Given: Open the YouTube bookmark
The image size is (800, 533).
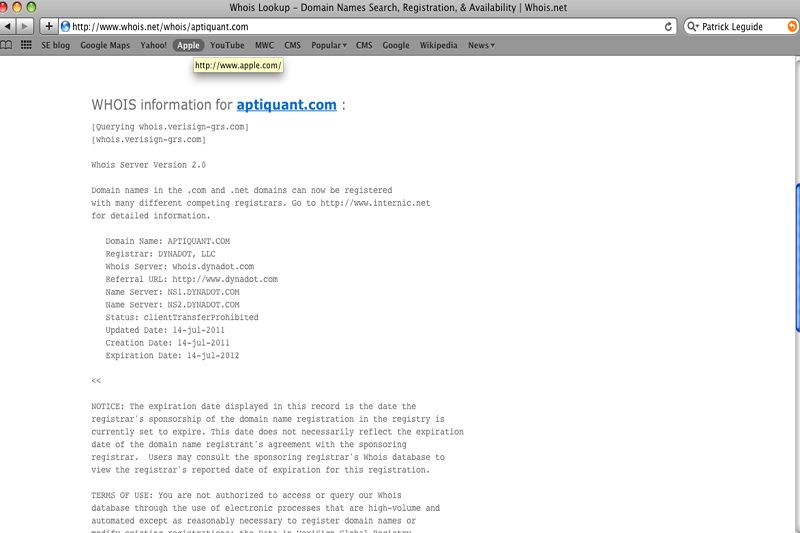Looking at the screenshot, I should point(227,45).
